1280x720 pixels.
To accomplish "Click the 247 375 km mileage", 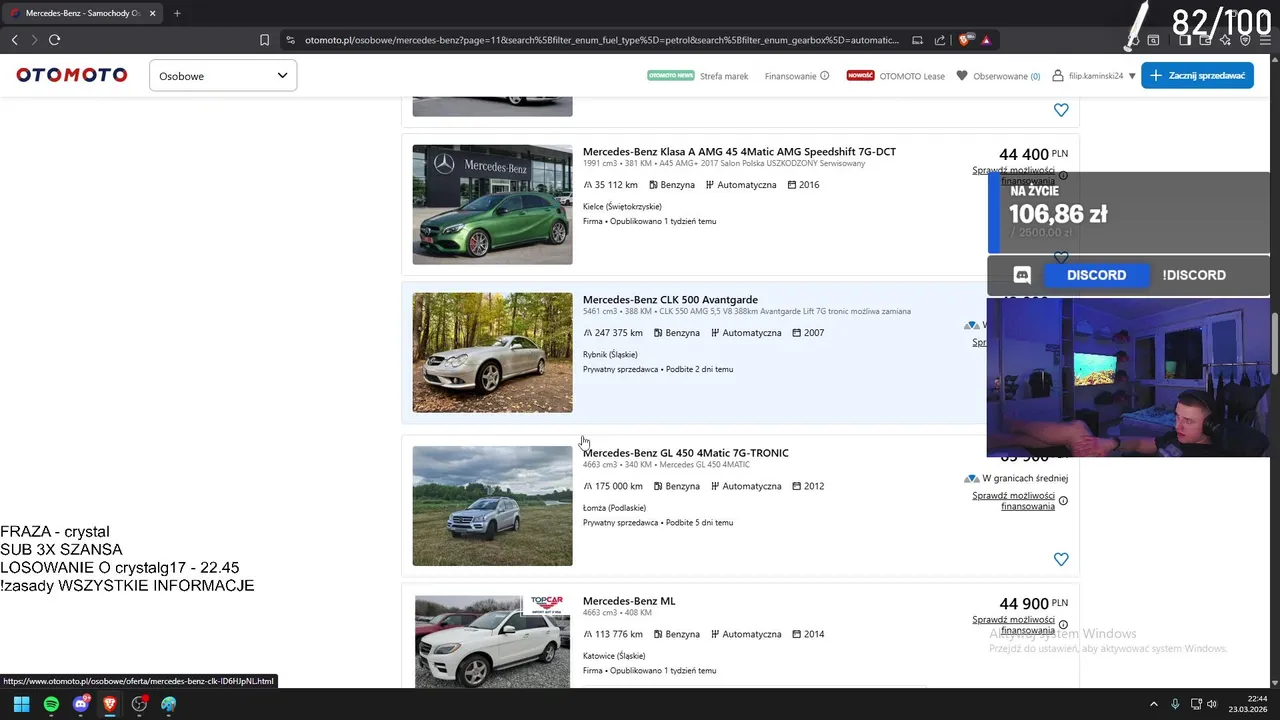I will (x=618, y=333).
